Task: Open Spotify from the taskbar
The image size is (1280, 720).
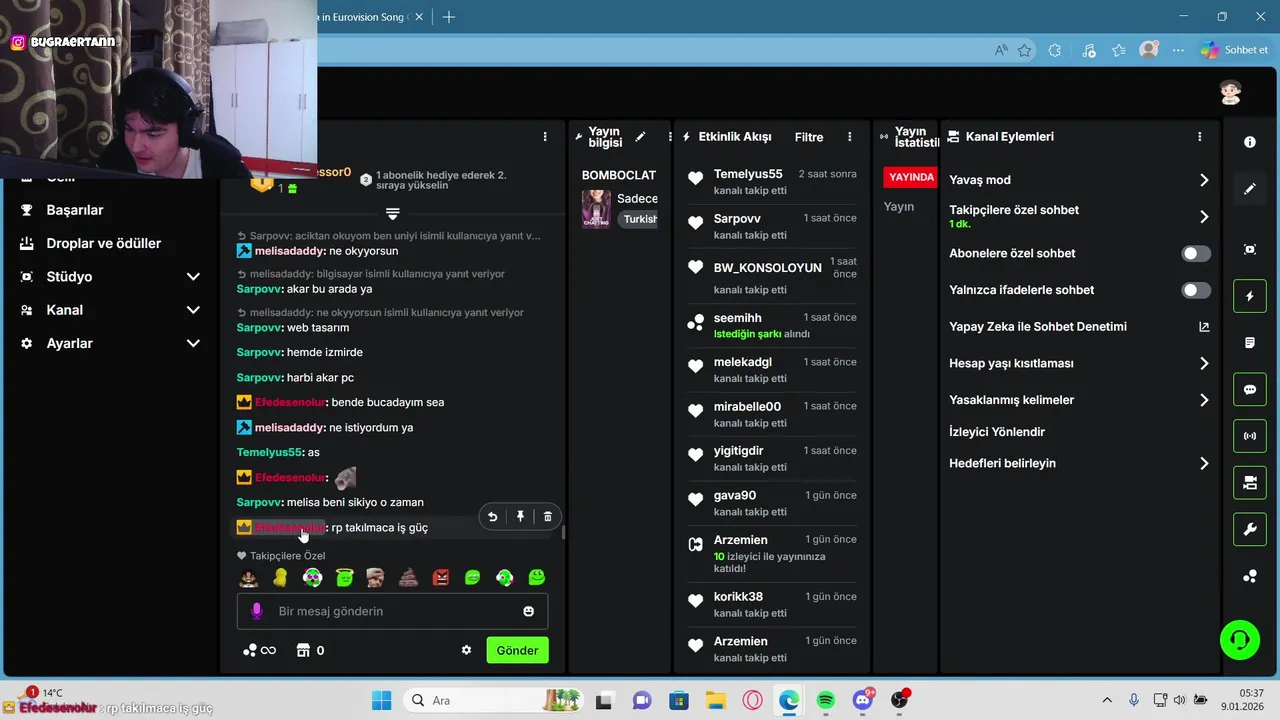Action: tap(826, 700)
